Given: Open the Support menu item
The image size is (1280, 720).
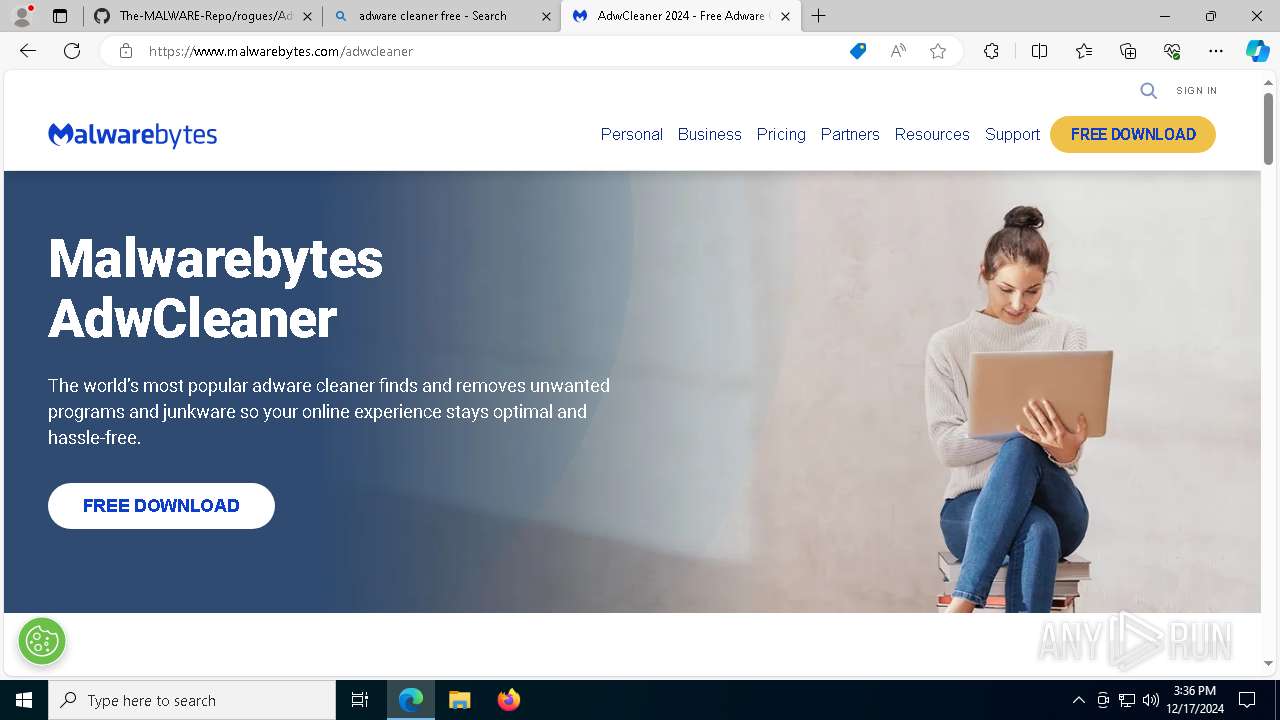Looking at the screenshot, I should pyautogui.click(x=1012, y=134).
